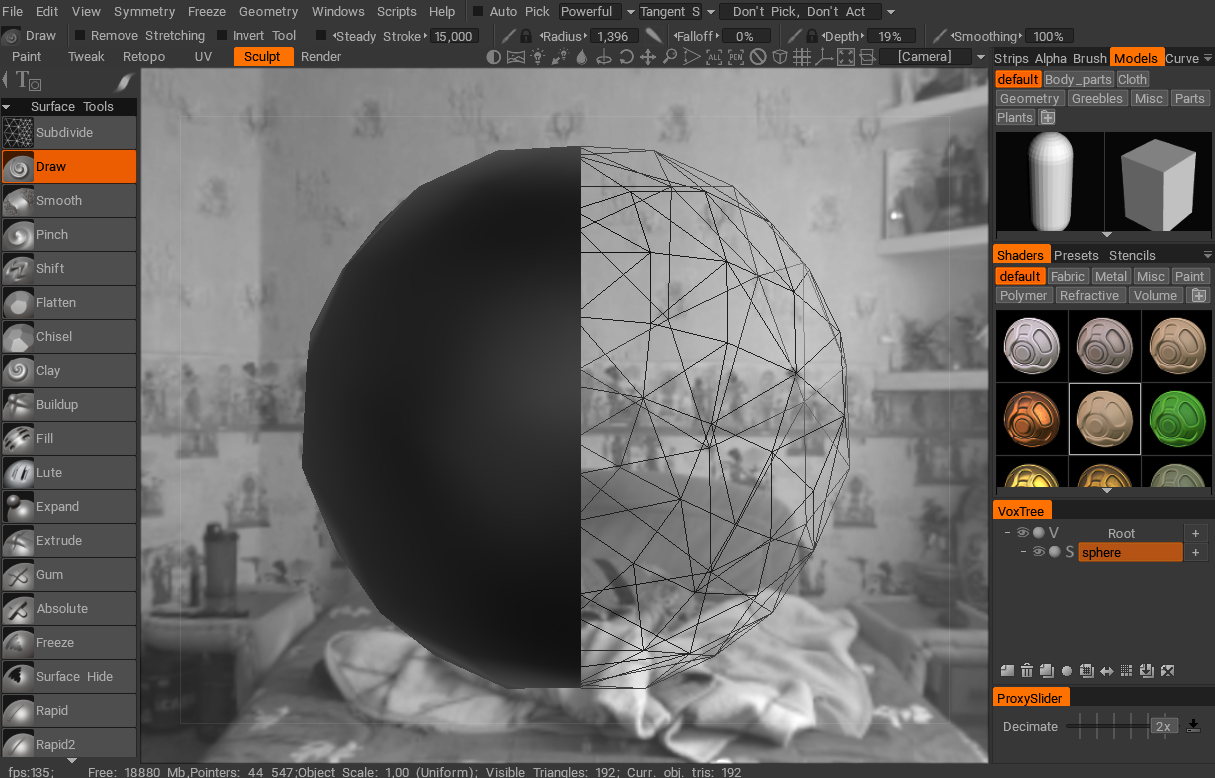Switch to the Retopo room tab
The width and height of the screenshot is (1215, 778).
tap(144, 57)
